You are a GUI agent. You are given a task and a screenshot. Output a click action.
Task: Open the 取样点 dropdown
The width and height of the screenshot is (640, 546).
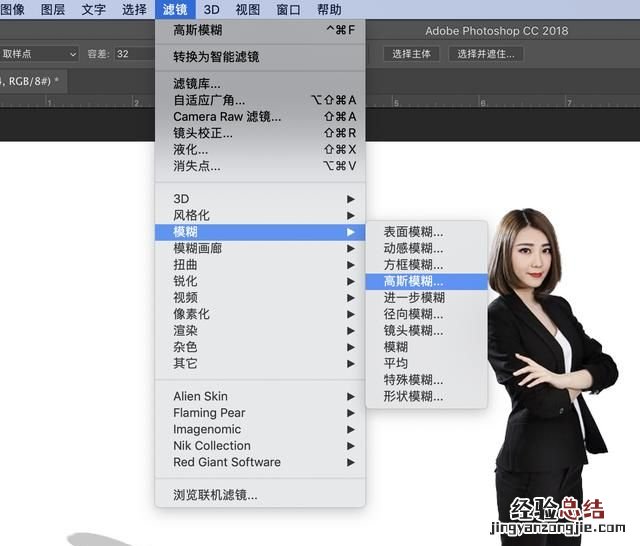pos(39,54)
